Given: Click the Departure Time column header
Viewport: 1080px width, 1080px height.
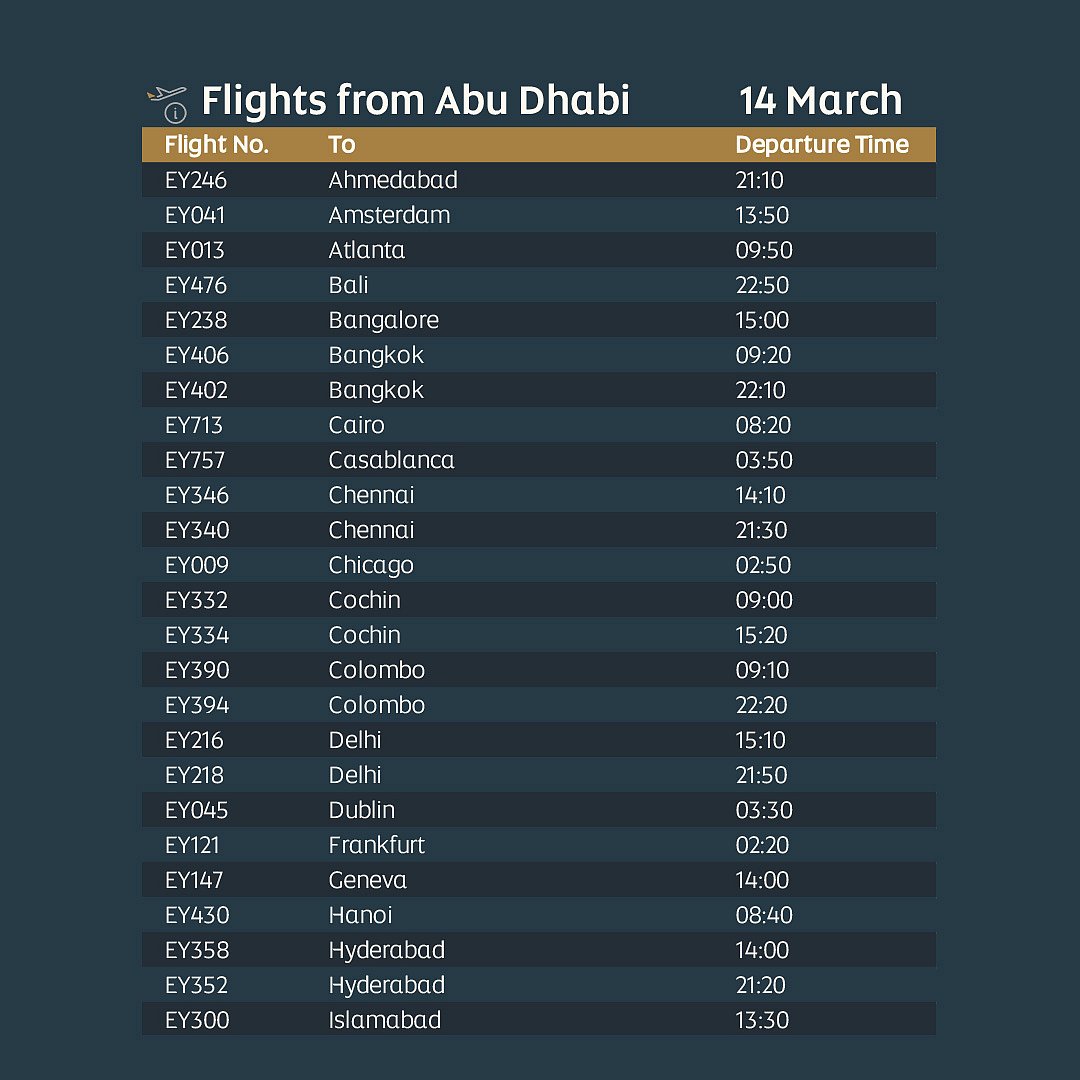Looking at the screenshot, I should [822, 145].
